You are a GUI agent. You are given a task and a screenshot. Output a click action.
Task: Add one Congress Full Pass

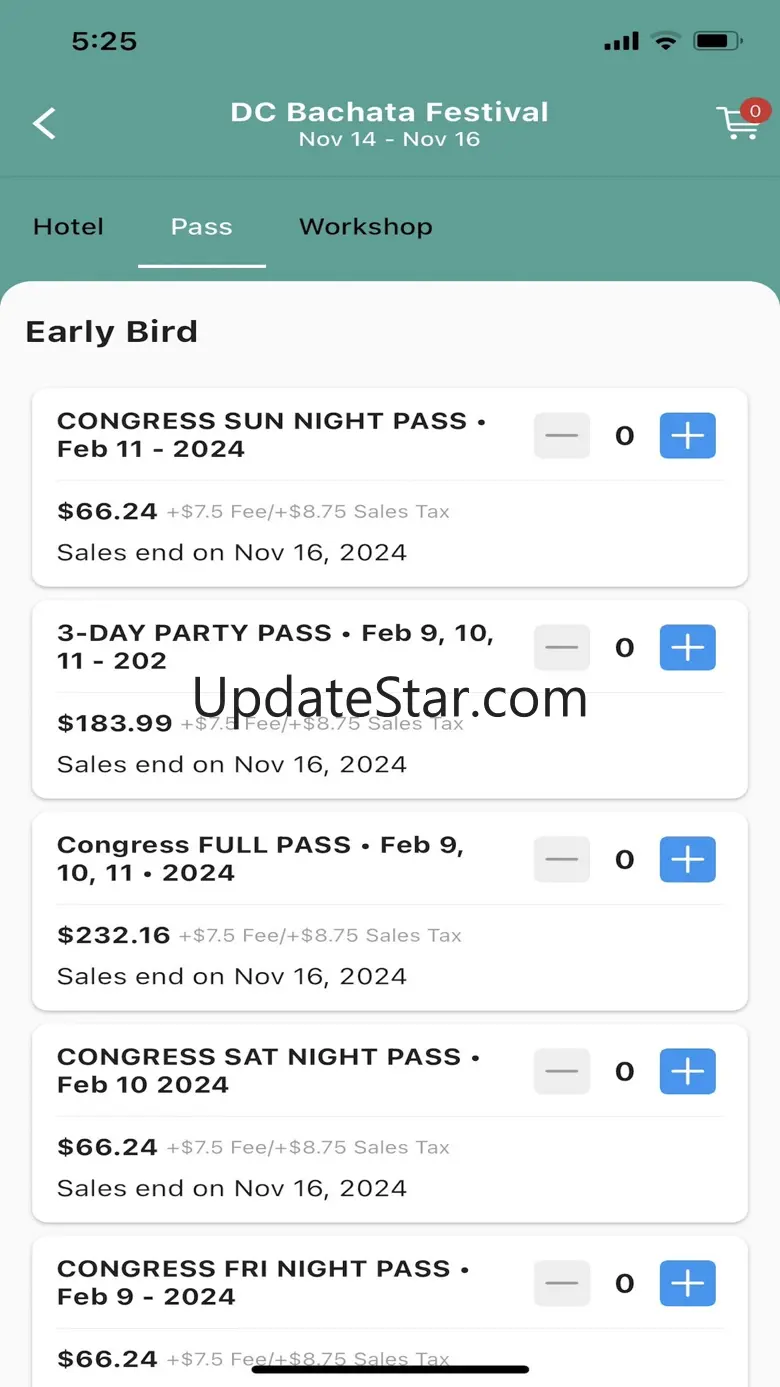687,860
